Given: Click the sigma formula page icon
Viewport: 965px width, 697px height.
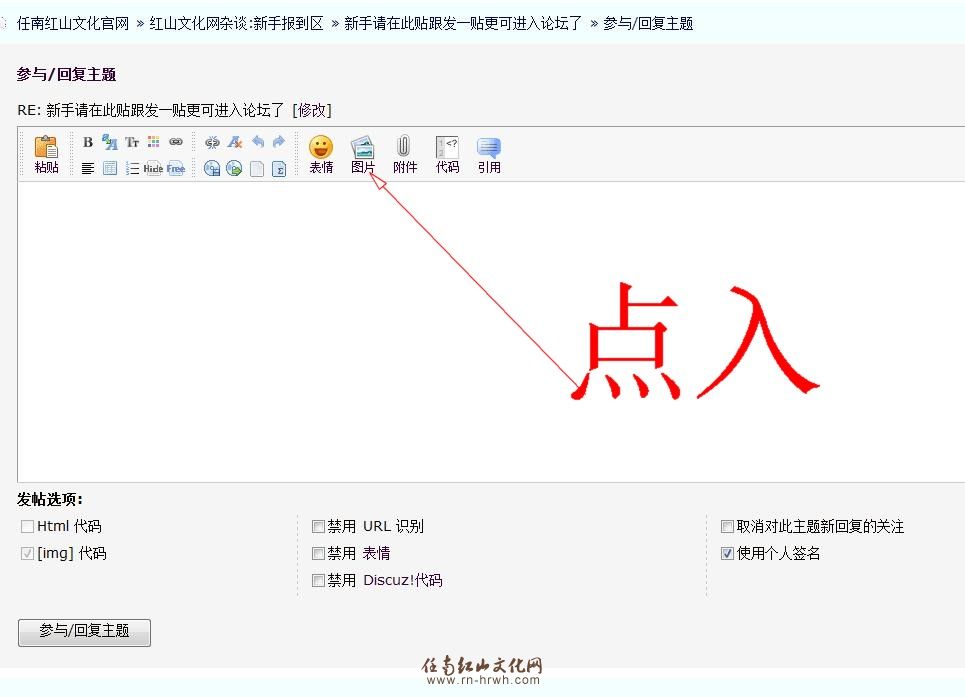Looking at the screenshot, I should click(279, 169).
